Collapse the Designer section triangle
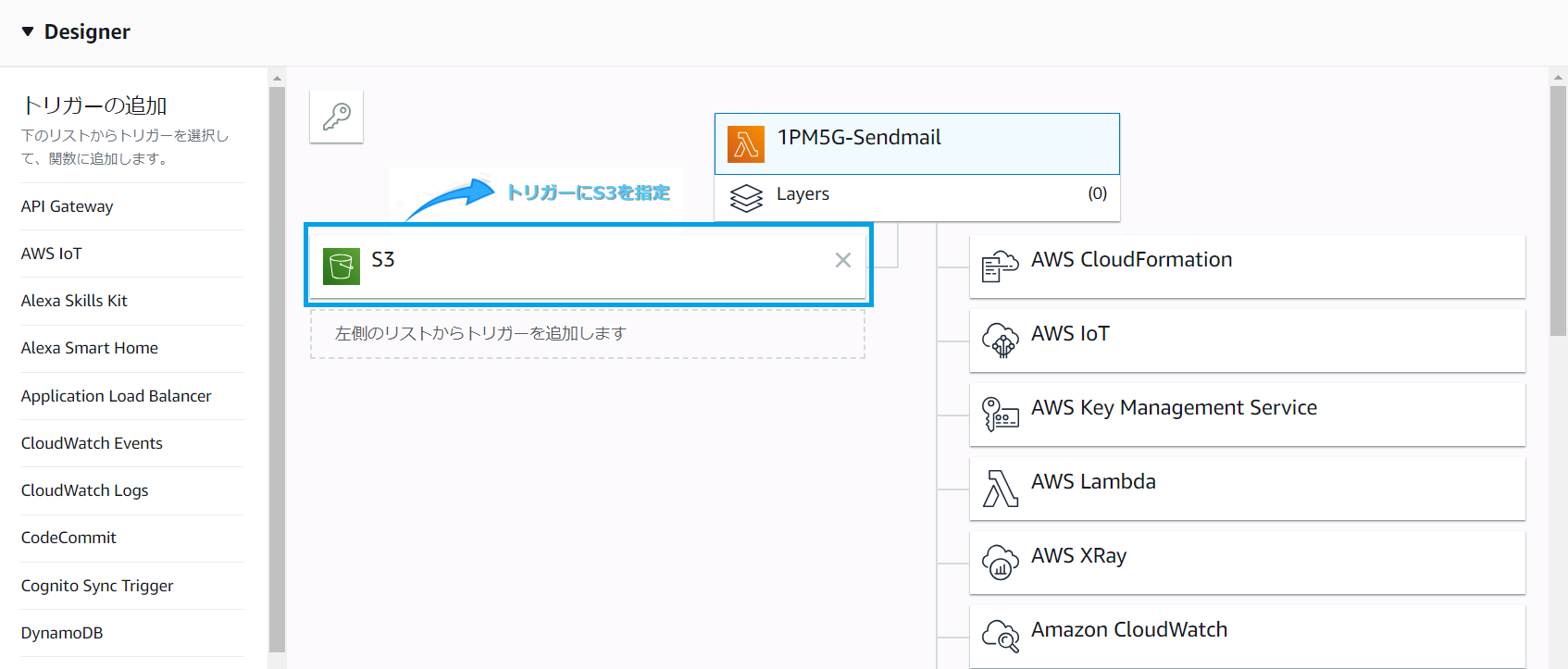The width and height of the screenshot is (1568, 669). (28, 31)
